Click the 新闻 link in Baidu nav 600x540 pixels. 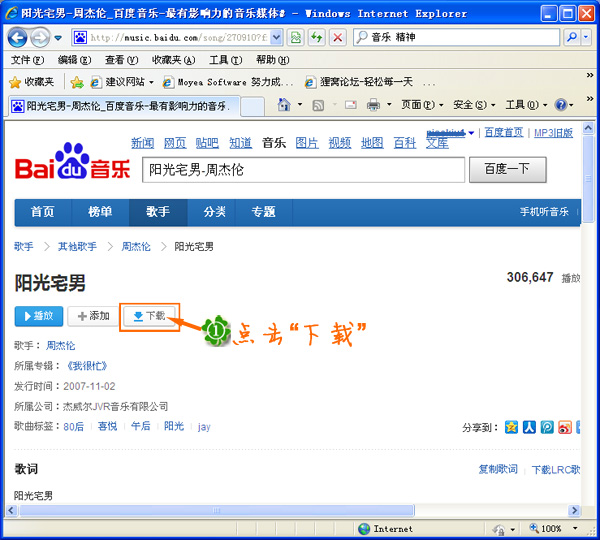click(142, 143)
